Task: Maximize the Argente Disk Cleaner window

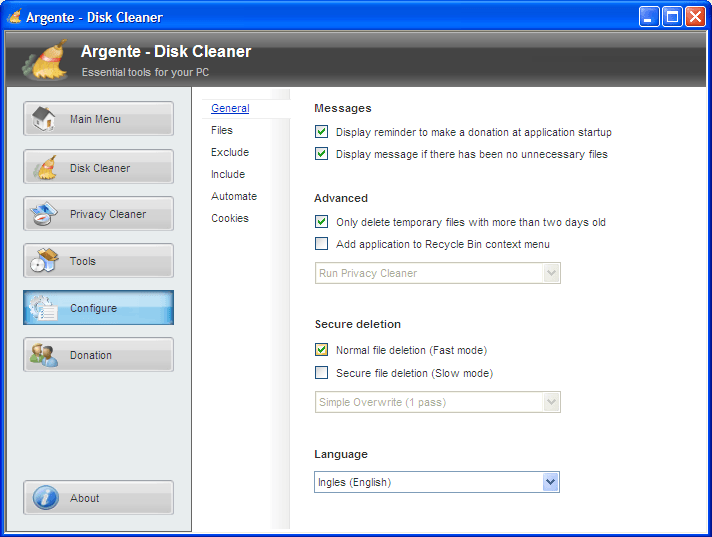Action: click(672, 17)
